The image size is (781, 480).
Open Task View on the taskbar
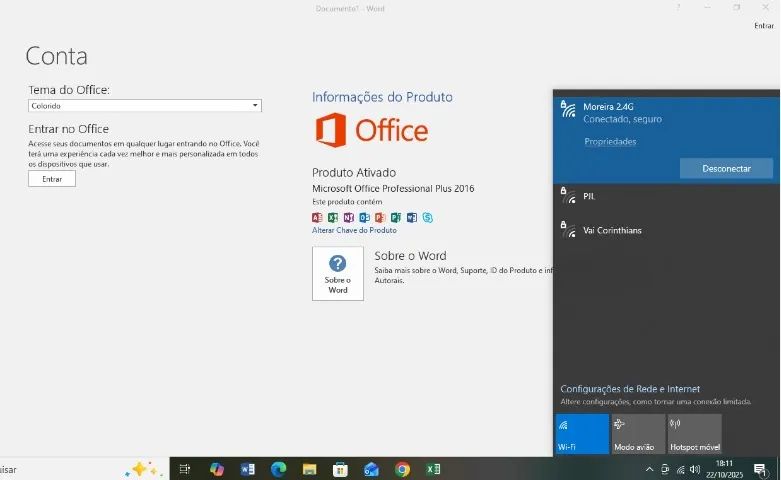click(x=185, y=469)
